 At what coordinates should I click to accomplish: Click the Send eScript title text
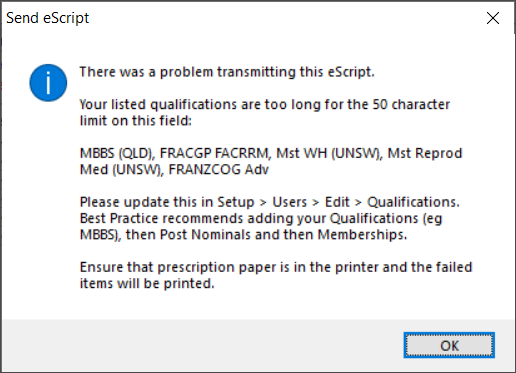(48, 18)
